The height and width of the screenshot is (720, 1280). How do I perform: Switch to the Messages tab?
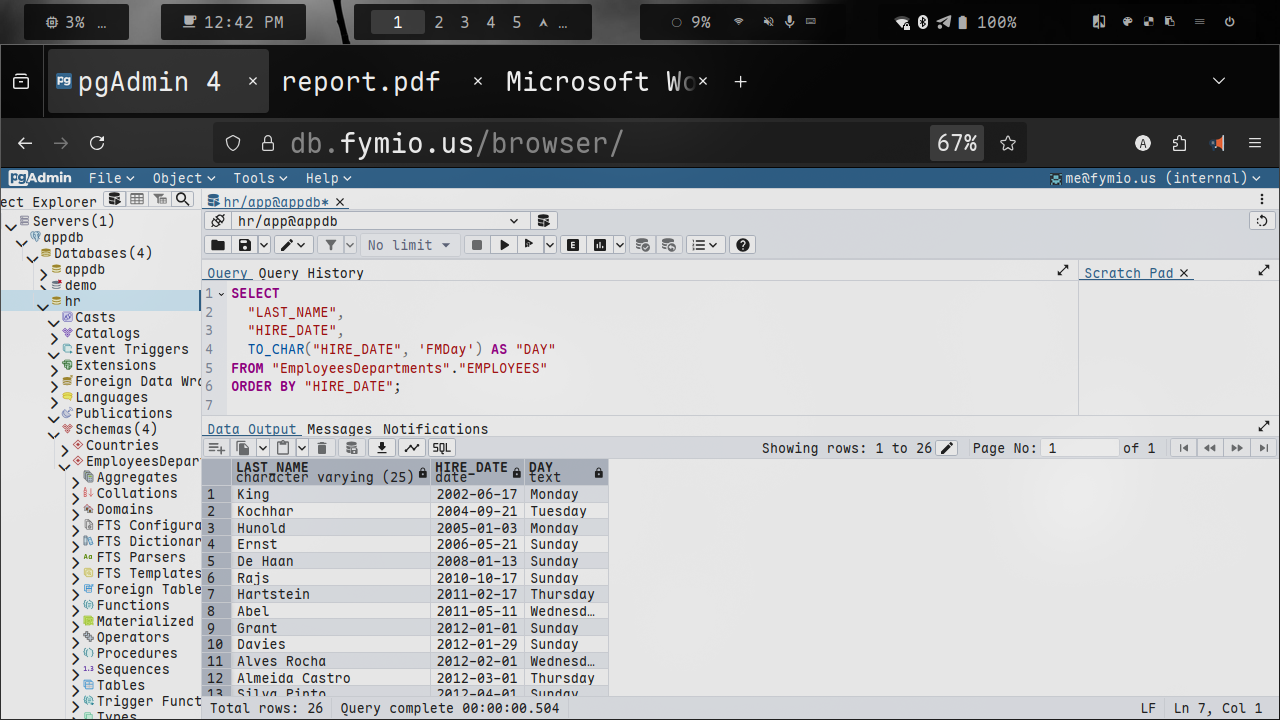click(339, 429)
